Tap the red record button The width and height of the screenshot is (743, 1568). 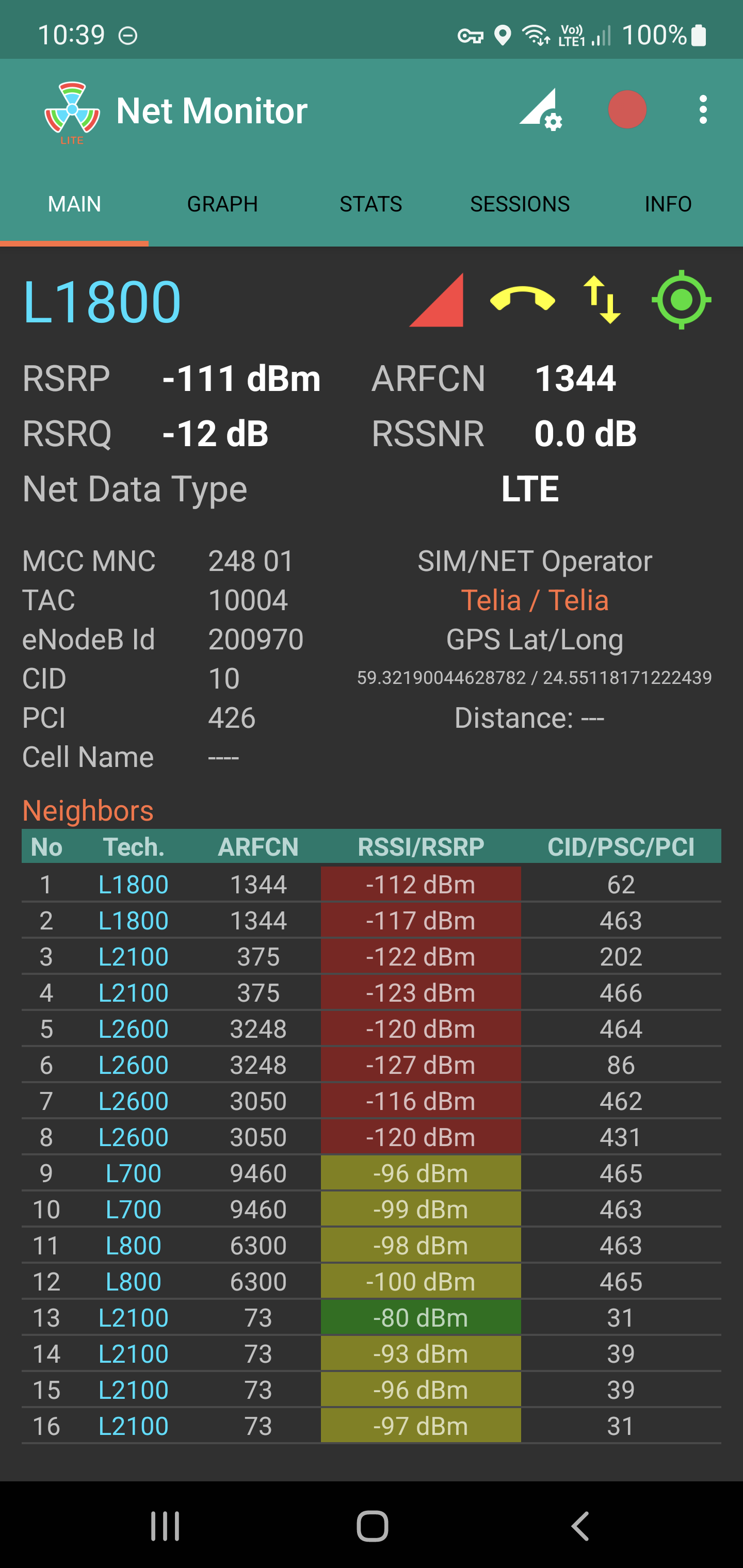[x=627, y=110]
